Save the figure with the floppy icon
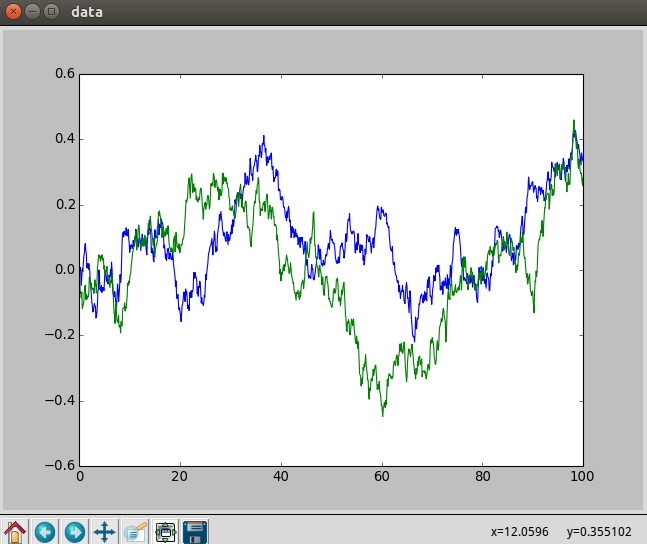This screenshot has height=544, width=647. point(195,532)
